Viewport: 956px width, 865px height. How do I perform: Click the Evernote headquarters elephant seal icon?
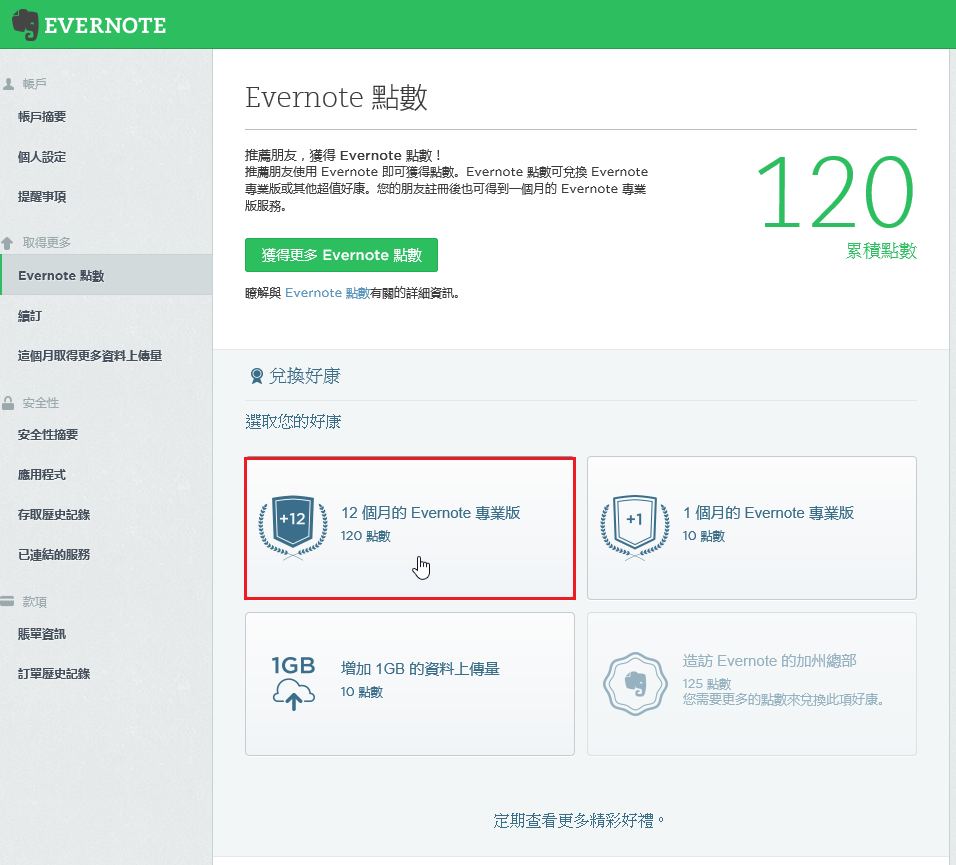[635, 683]
